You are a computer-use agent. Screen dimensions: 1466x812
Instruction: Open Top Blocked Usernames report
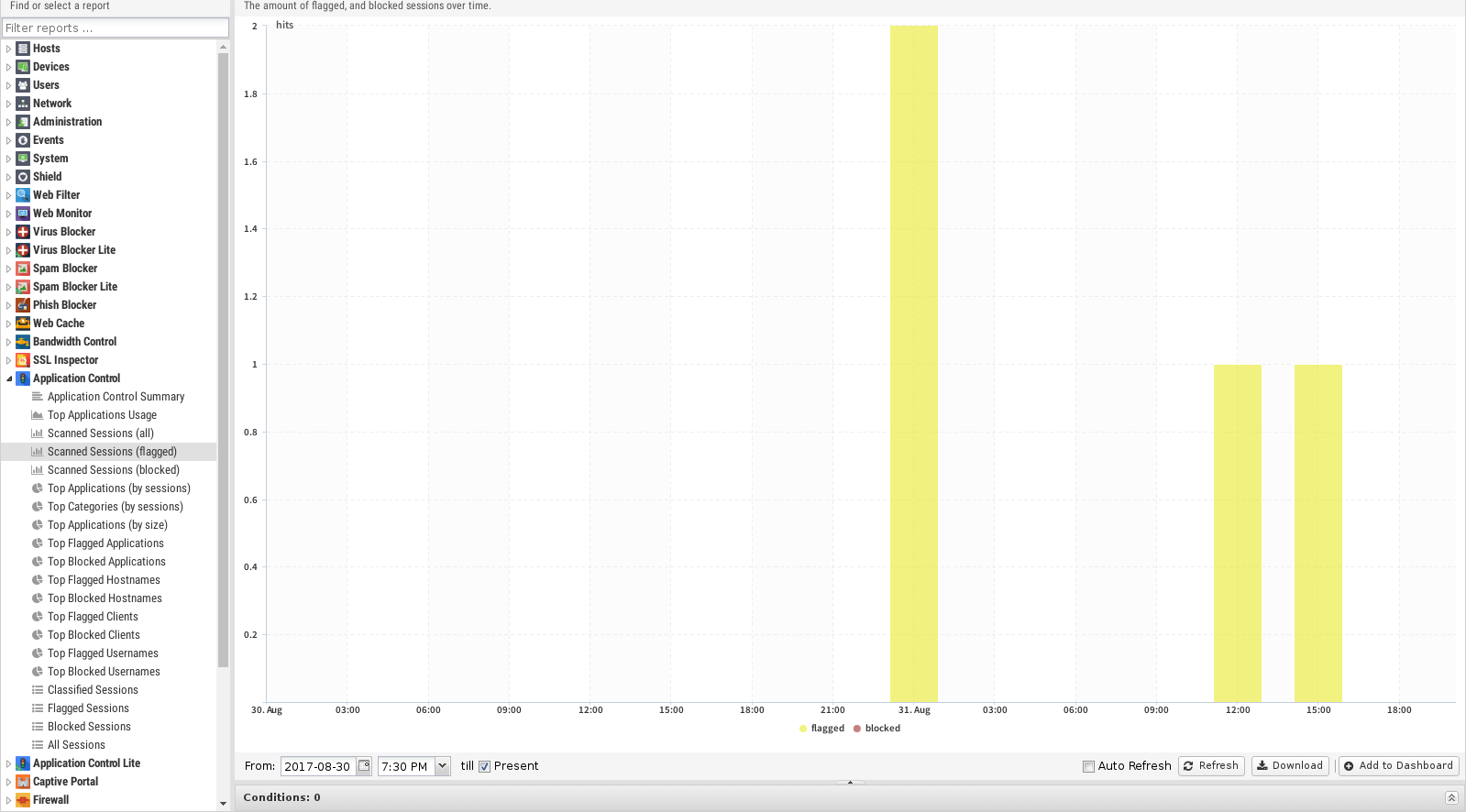click(104, 672)
